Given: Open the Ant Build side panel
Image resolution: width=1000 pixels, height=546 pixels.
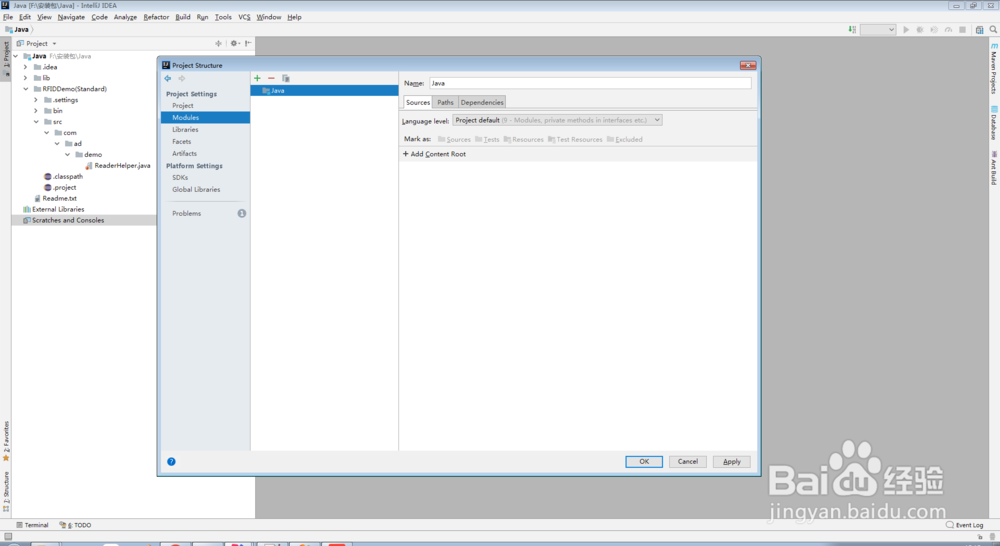Looking at the screenshot, I should click(x=994, y=168).
